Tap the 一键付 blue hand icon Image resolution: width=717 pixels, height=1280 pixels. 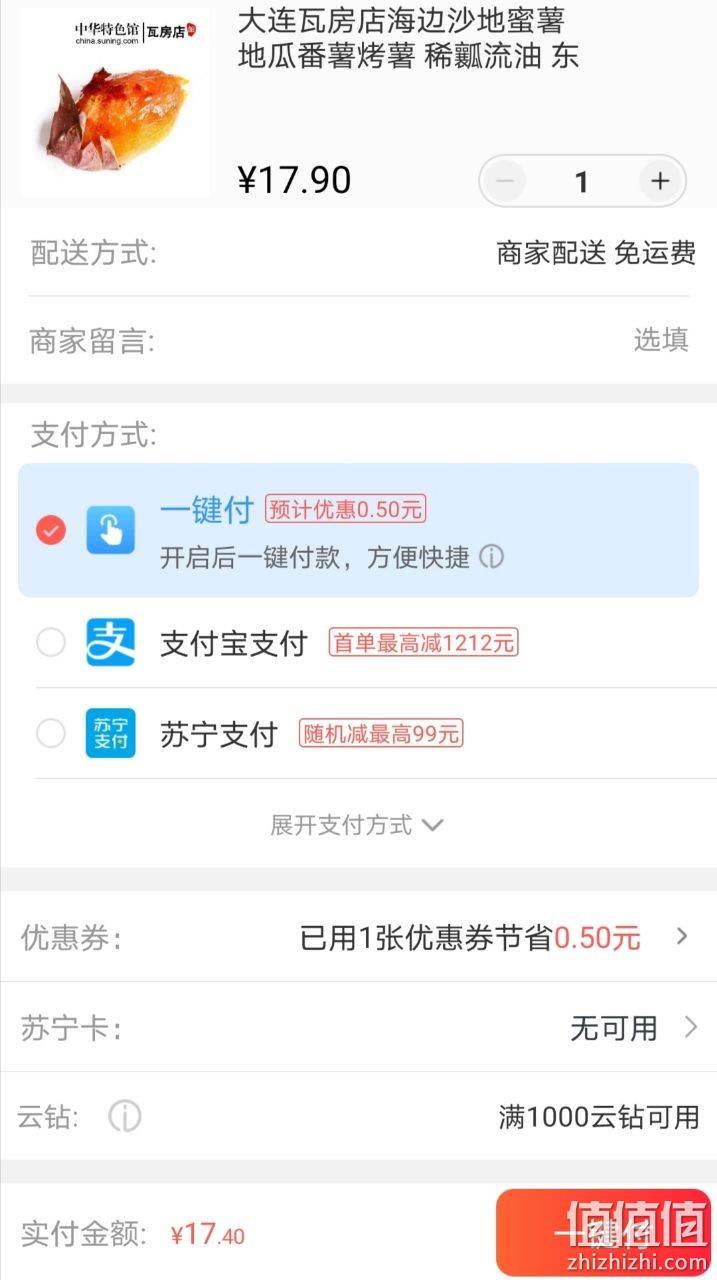pos(110,530)
